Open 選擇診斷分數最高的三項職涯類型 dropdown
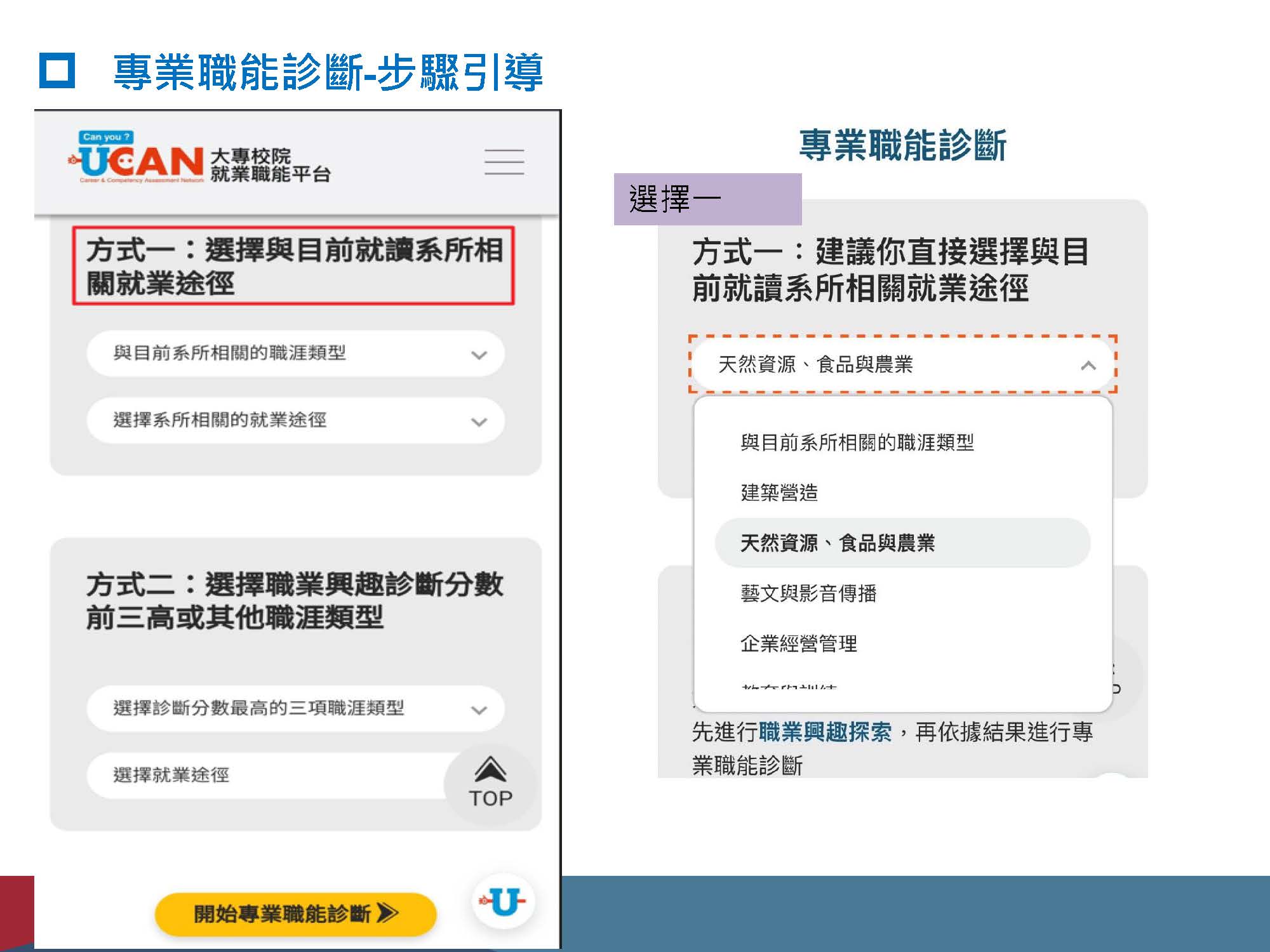This screenshot has width=1270, height=952. (x=295, y=708)
